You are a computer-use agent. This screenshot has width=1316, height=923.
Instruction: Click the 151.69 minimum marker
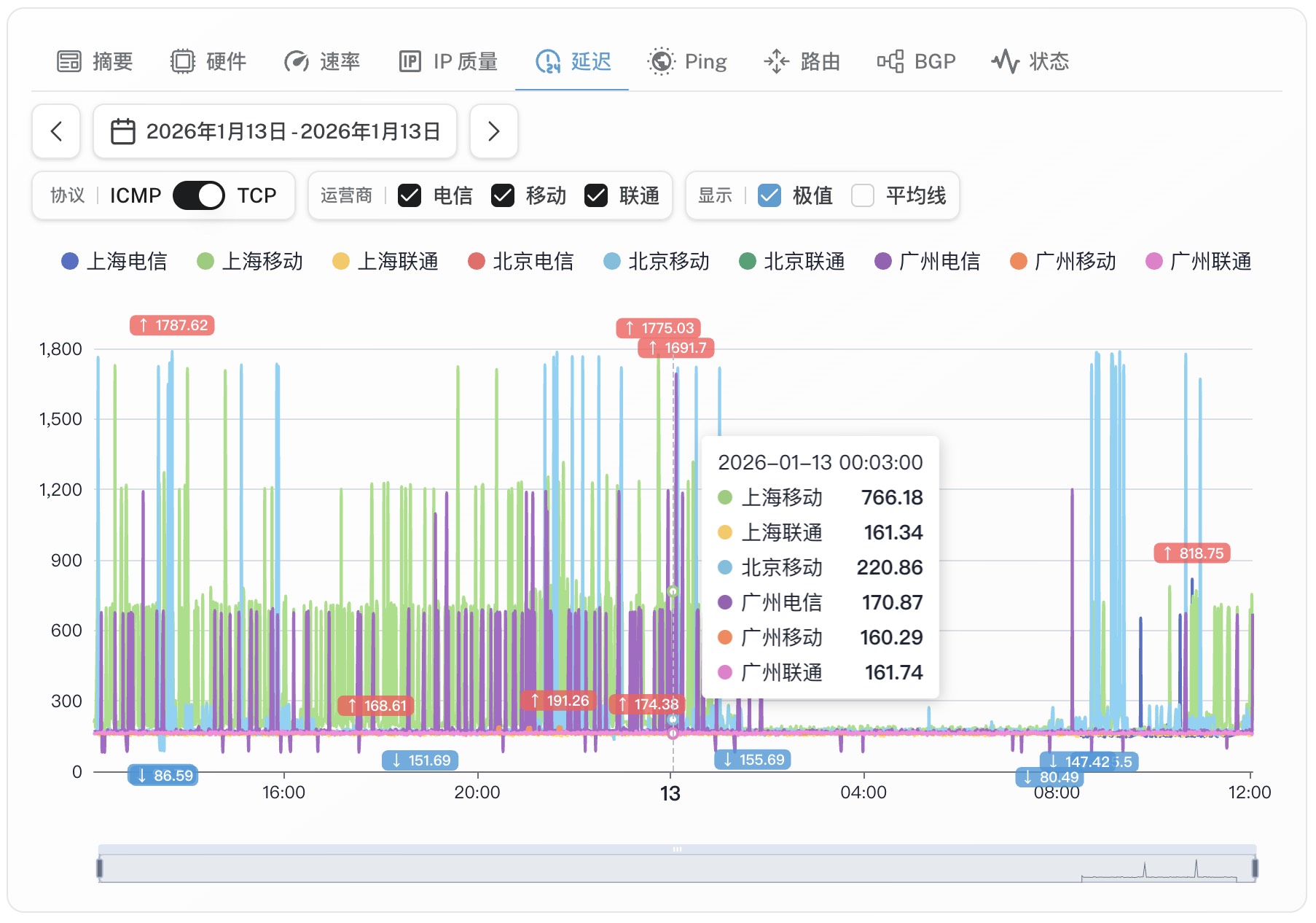pyautogui.click(x=420, y=760)
